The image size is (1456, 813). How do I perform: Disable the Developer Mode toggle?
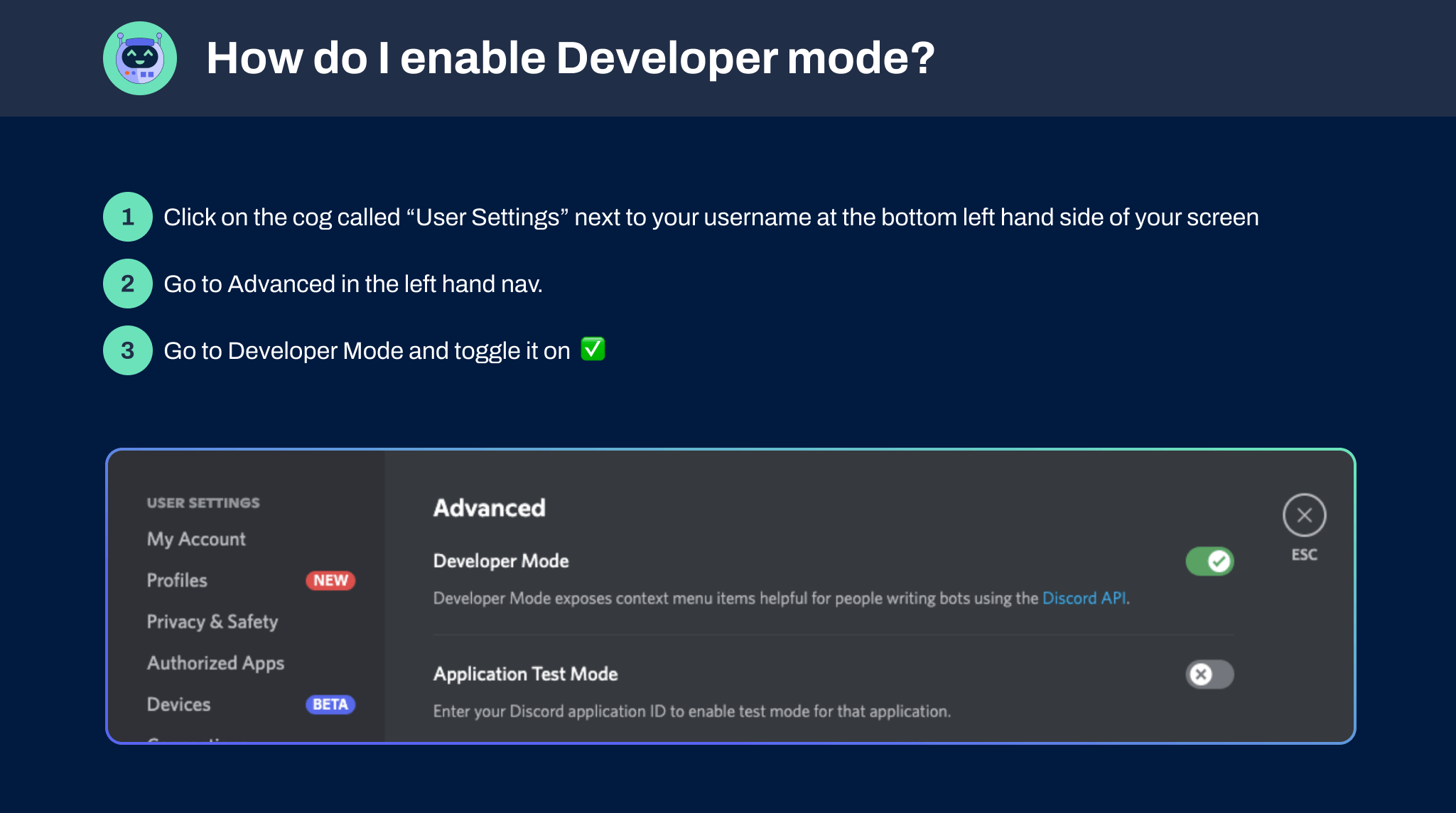click(1209, 561)
